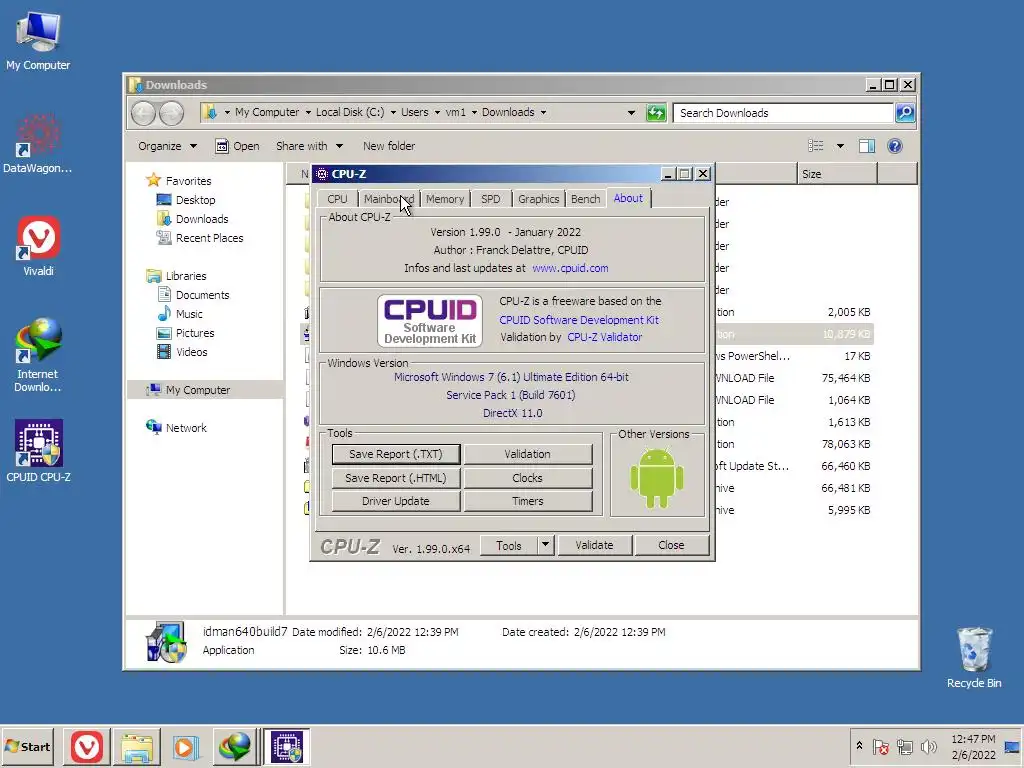Click the volume speaker tray icon
Viewport: 1024px width, 768px height.
pos(928,746)
